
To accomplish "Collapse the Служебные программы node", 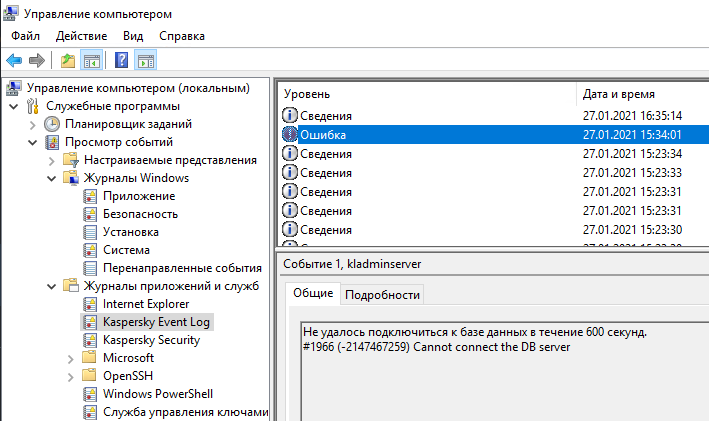I will click(14, 106).
